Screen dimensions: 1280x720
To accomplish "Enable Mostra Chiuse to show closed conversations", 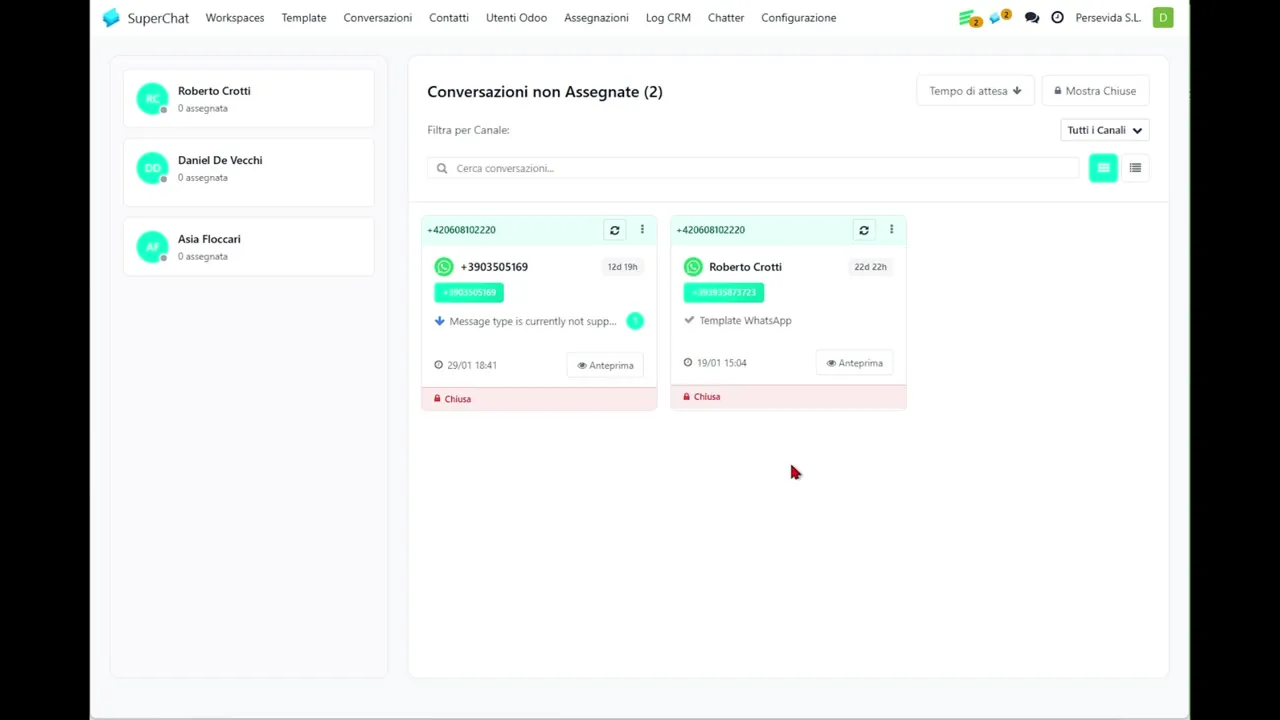I will click(1095, 90).
